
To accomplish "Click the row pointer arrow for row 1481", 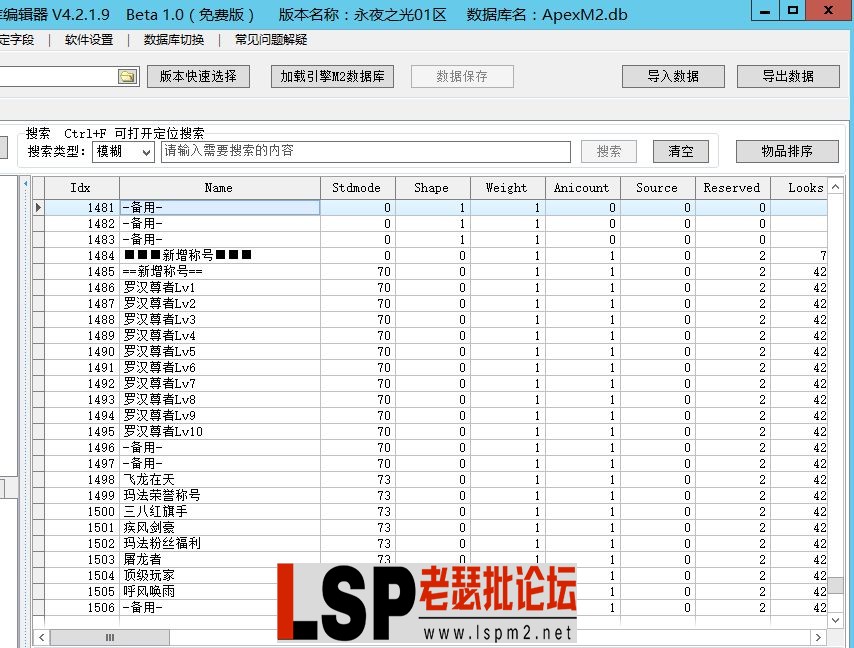I will coord(38,207).
